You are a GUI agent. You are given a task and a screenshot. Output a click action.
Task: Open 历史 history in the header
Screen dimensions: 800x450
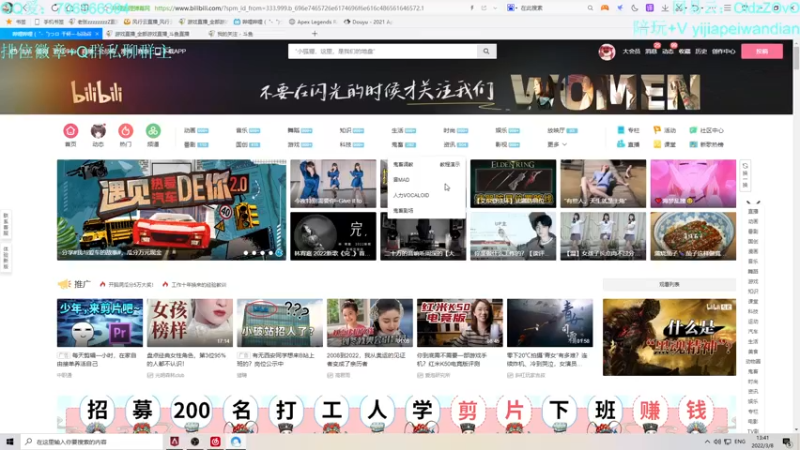coord(701,52)
